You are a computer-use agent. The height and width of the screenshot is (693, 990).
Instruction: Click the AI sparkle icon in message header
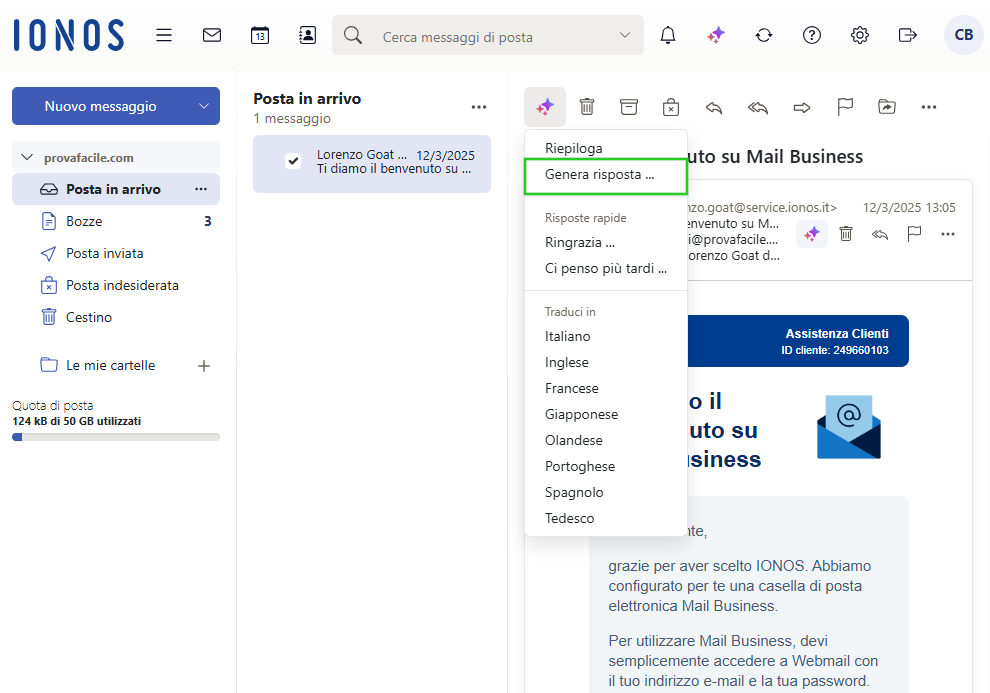(812, 234)
